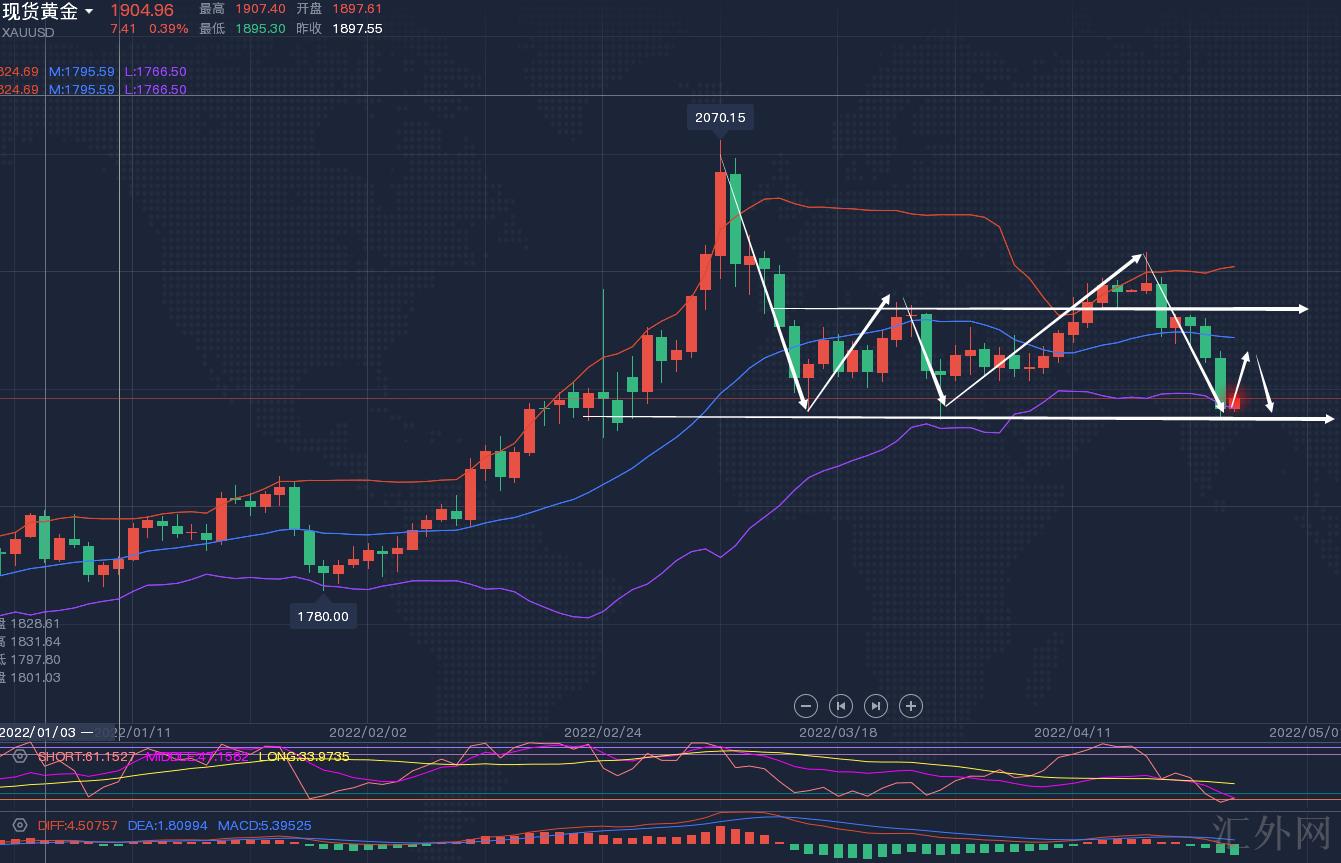1341x863 pixels.
Task: Select the 2022/02/24 date on time axis
Action: point(603,732)
